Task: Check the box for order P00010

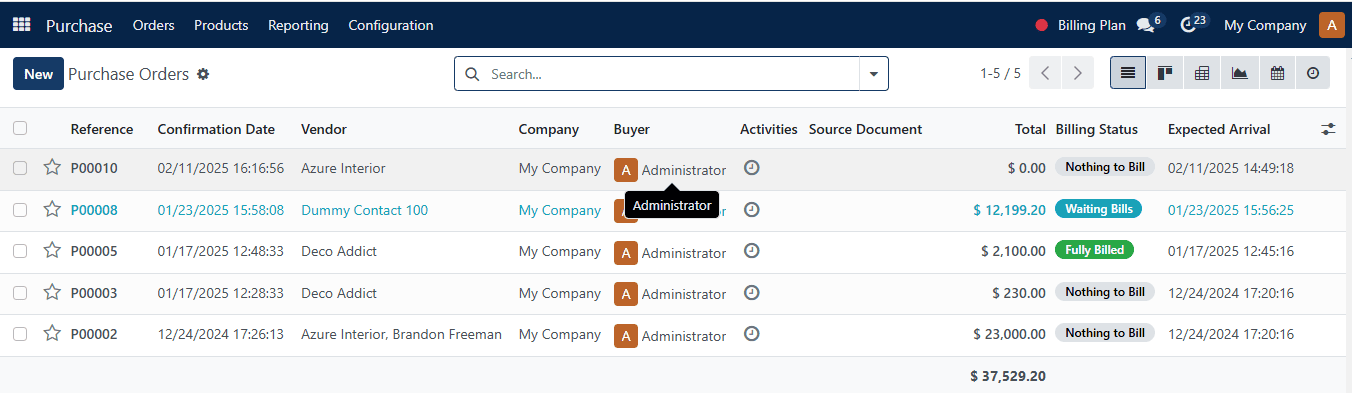Action: click(20, 168)
